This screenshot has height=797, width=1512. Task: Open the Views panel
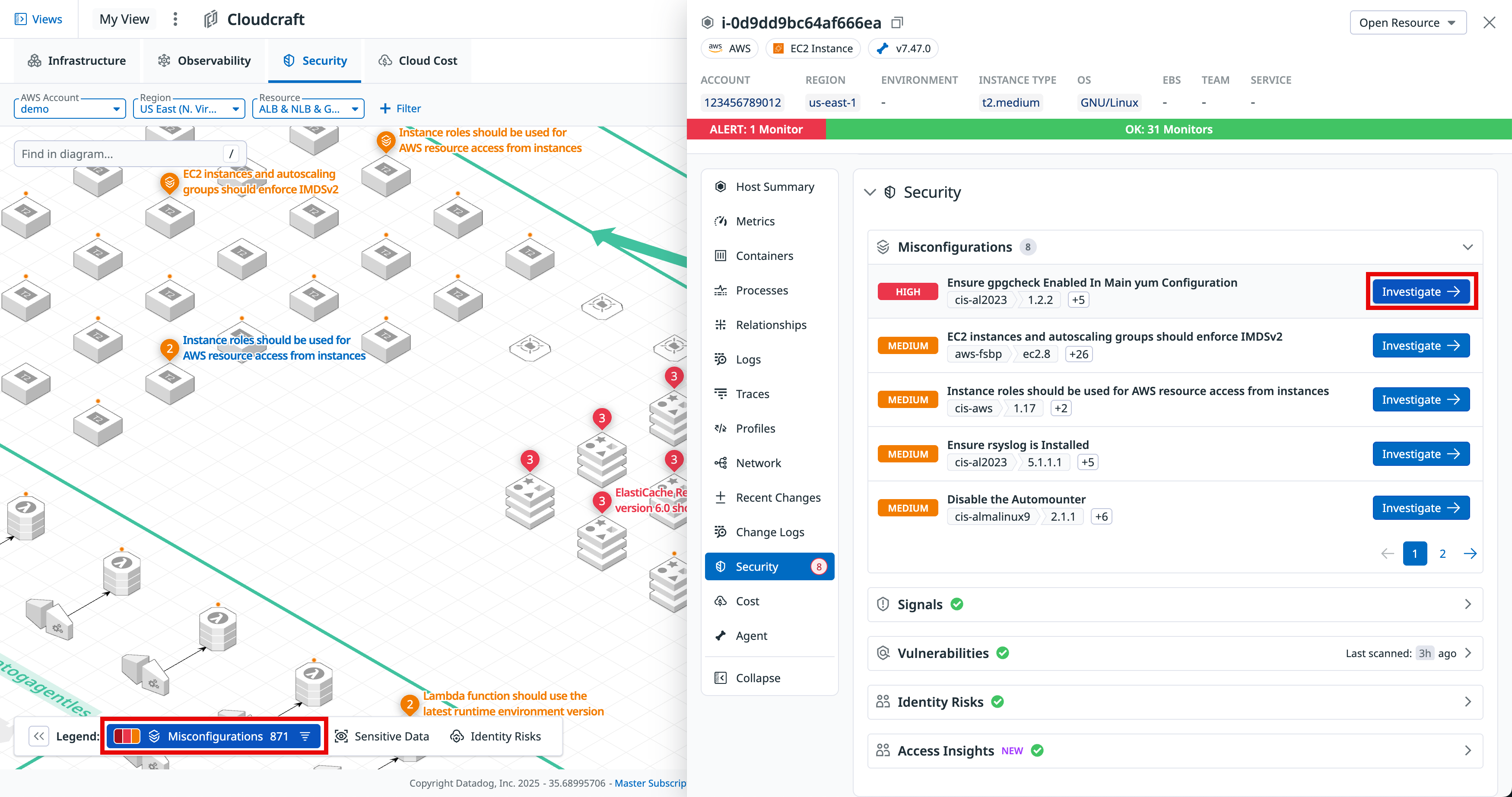click(x=39, y=19)
